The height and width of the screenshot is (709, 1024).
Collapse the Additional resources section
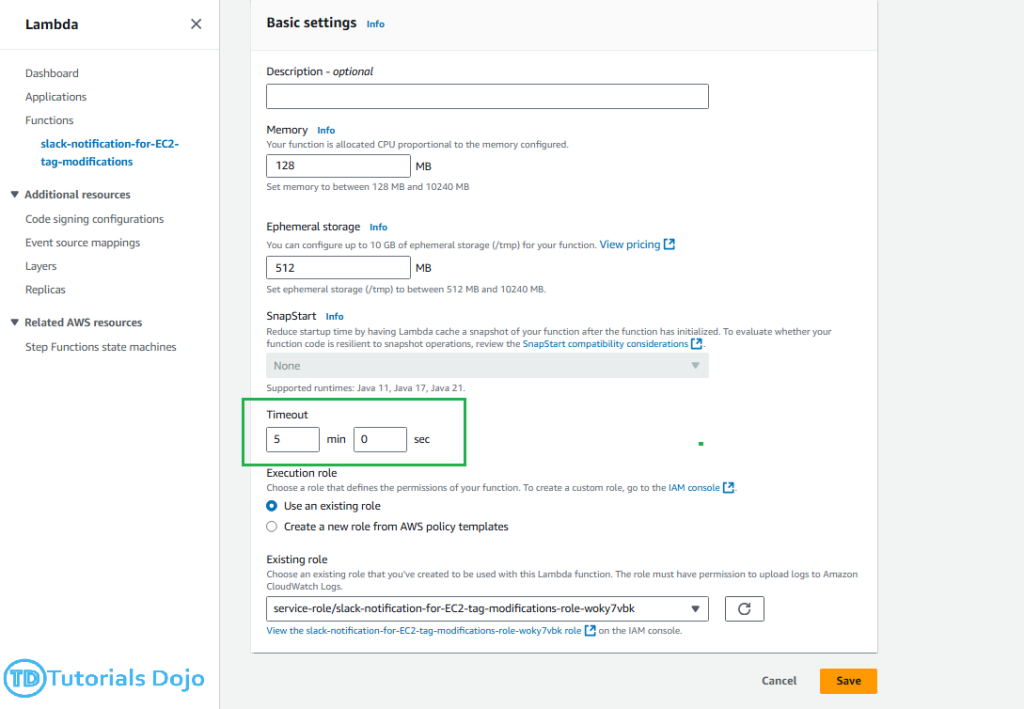pyautogui.click(x=15, y=195)
